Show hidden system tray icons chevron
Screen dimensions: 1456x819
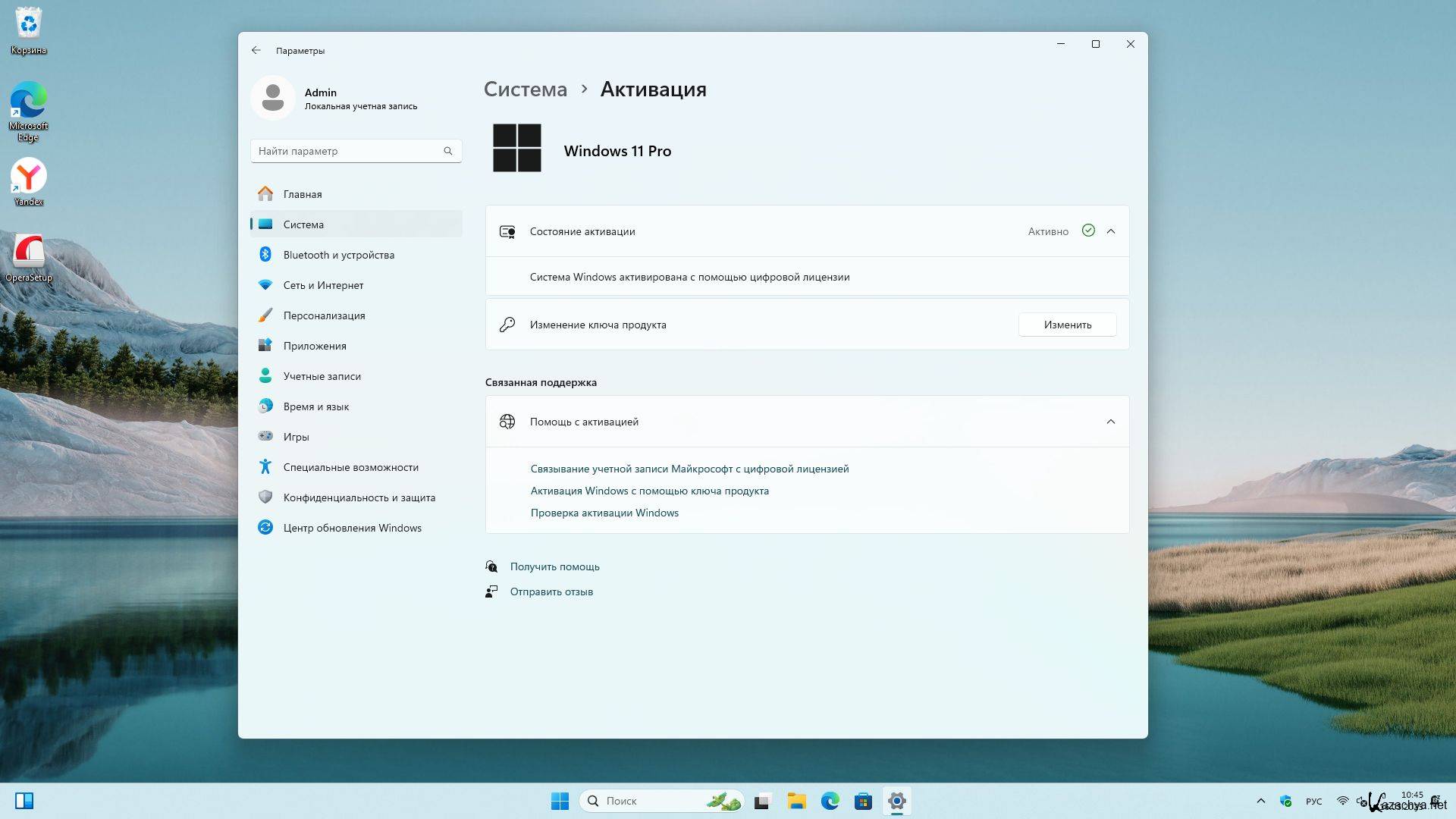click(1260, 801)
